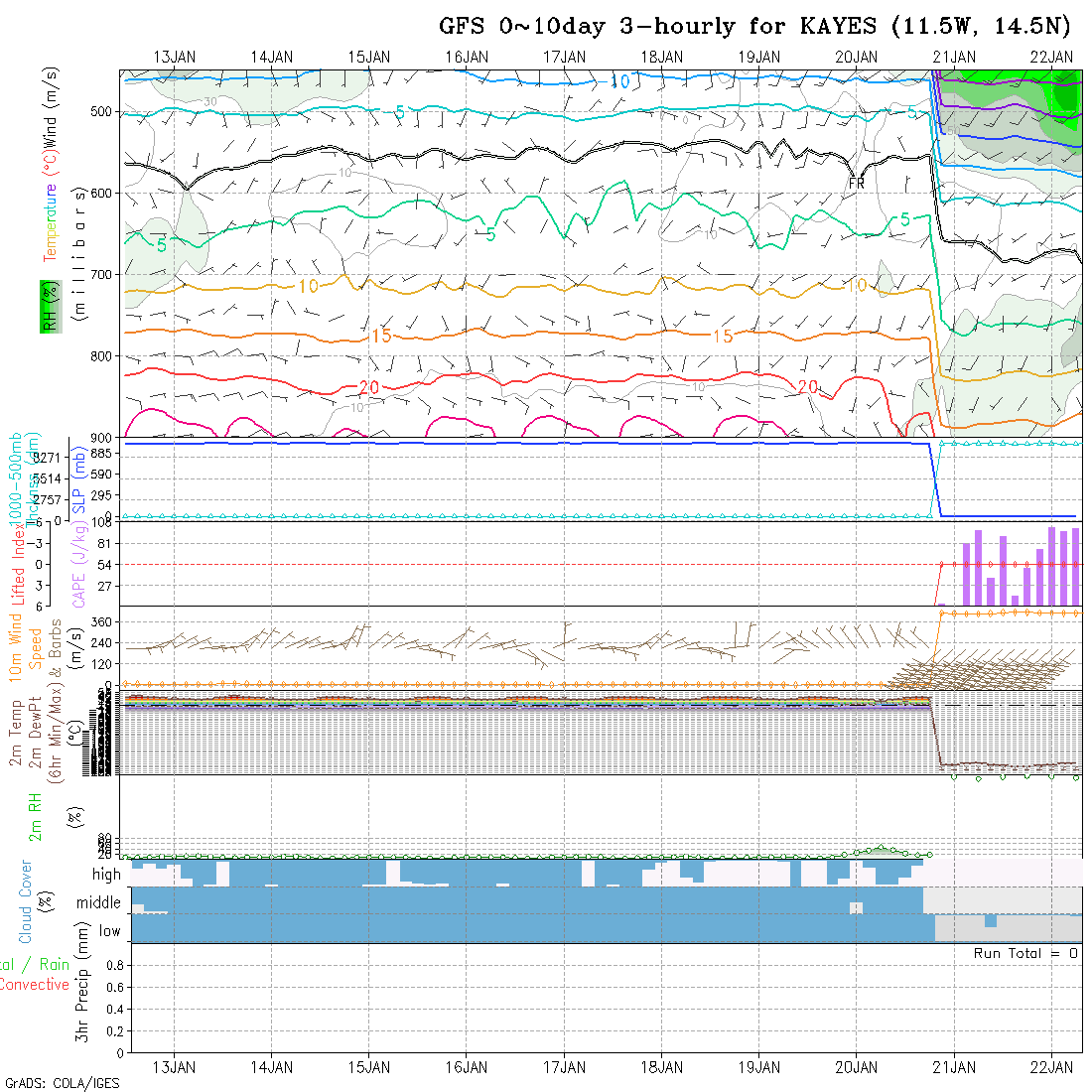Click the 13JAN date label on top axis
This screenshot has height=1092, width=1092.
(176, 57)
